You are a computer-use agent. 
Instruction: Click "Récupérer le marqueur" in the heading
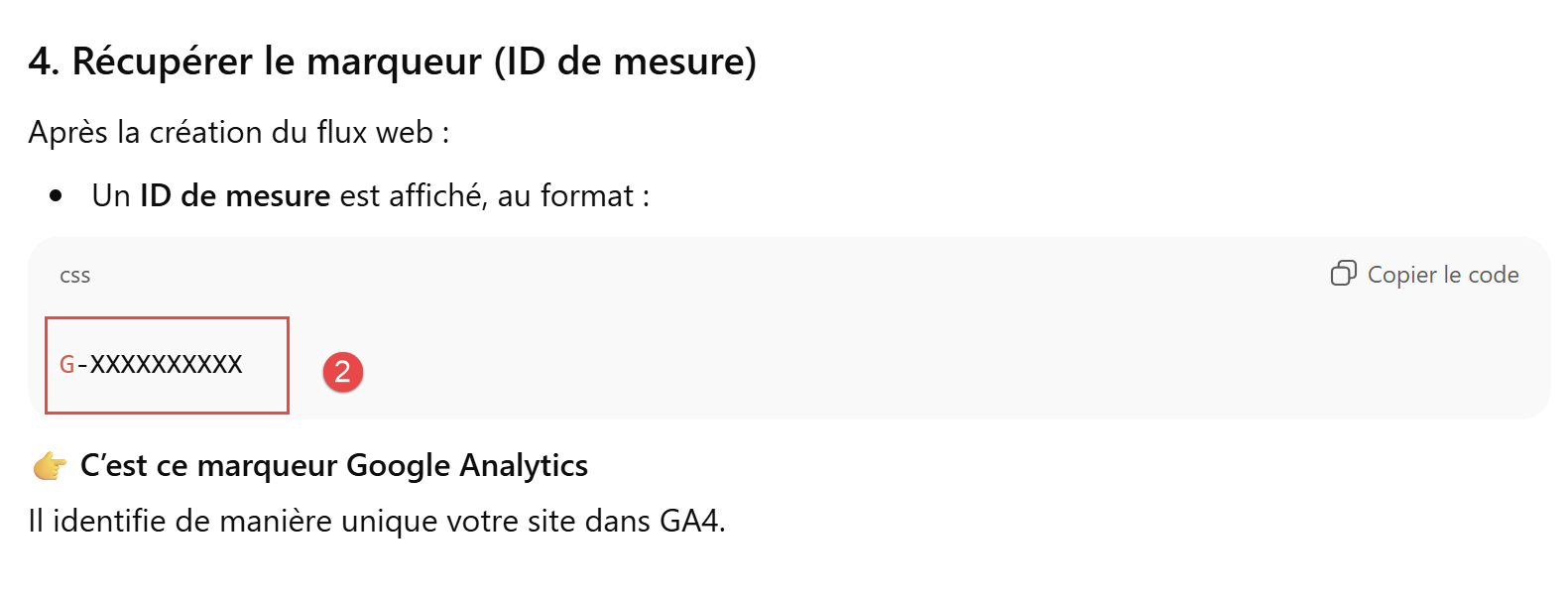click(x=278, y=61)
